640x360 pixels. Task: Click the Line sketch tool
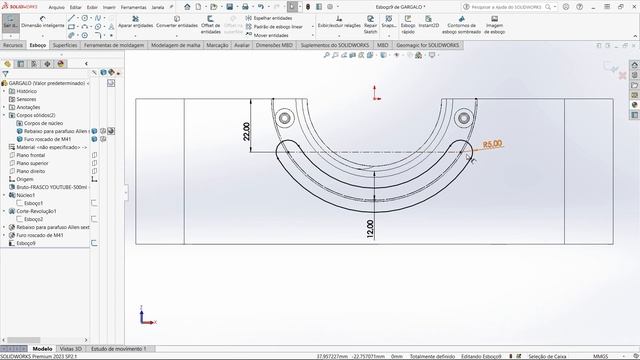pos(71,18)
